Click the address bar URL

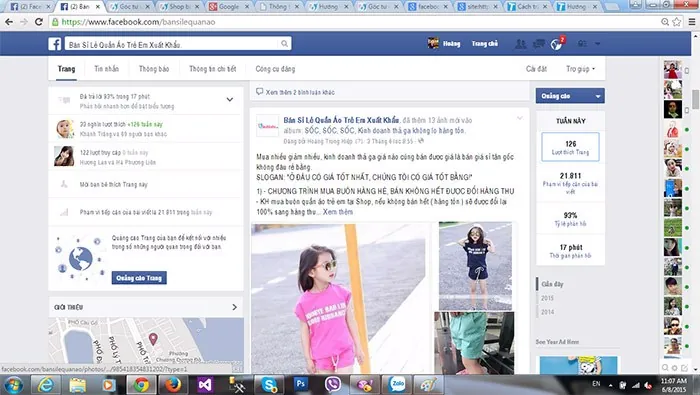[x=138, y=22]
